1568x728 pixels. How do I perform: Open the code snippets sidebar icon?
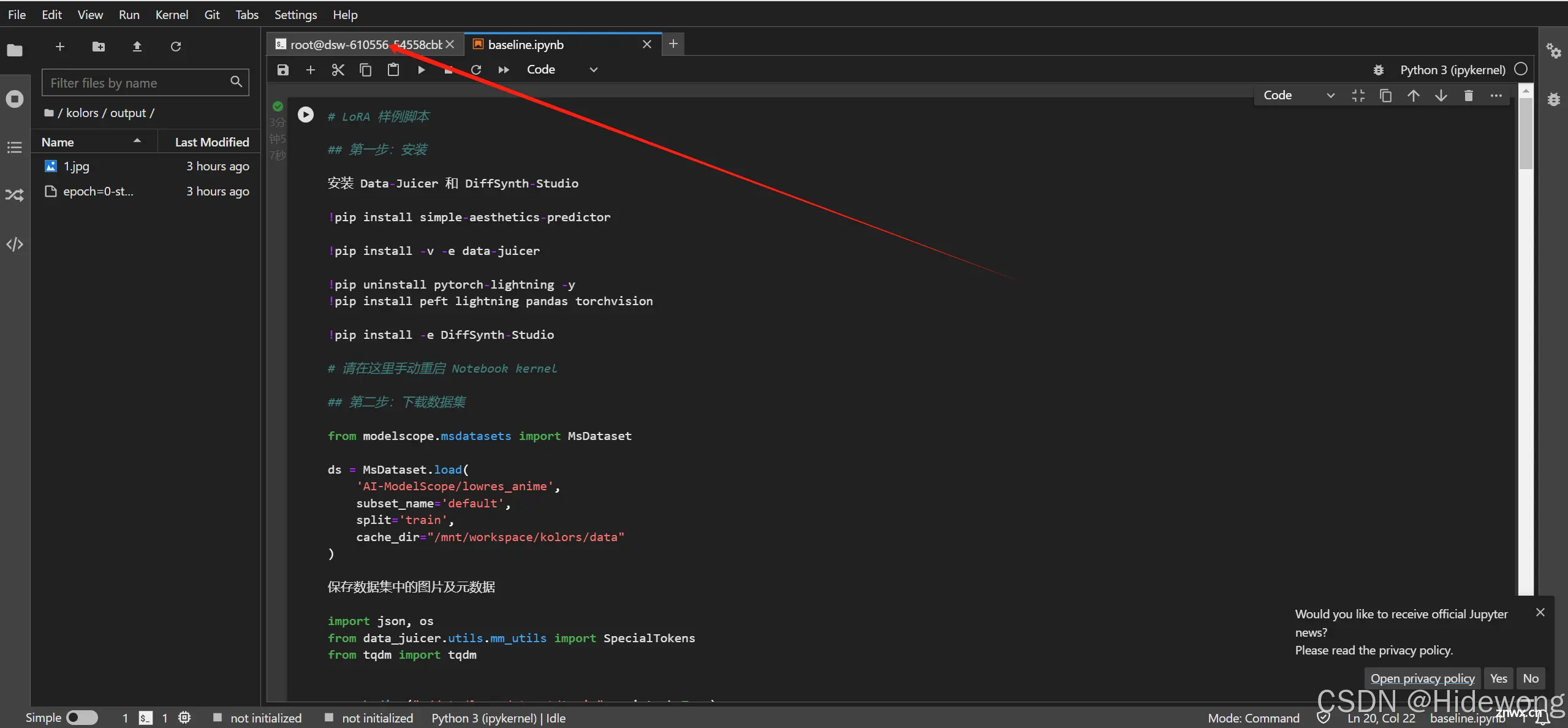click(x=15, y=245)
